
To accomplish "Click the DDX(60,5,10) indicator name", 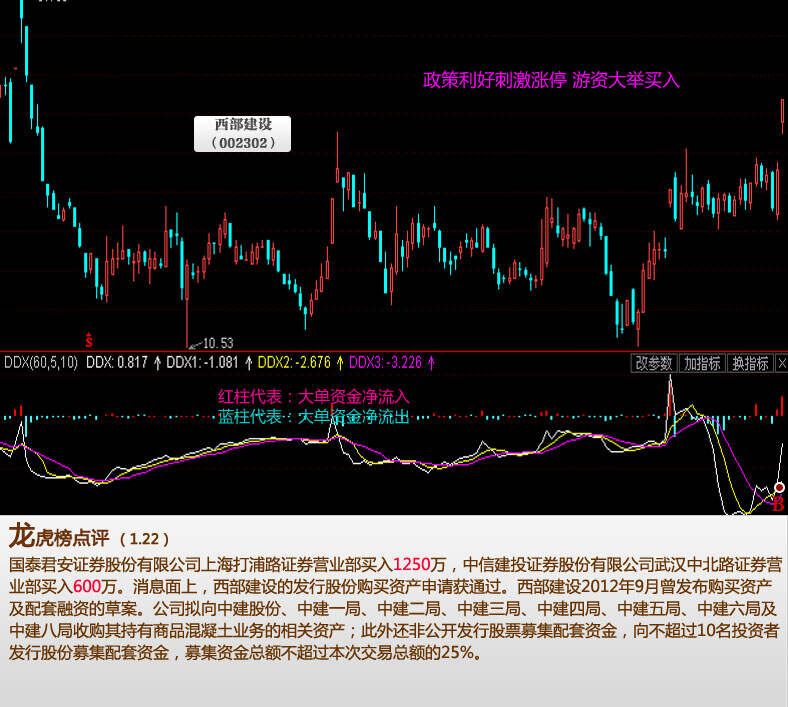I will point(41,362).
